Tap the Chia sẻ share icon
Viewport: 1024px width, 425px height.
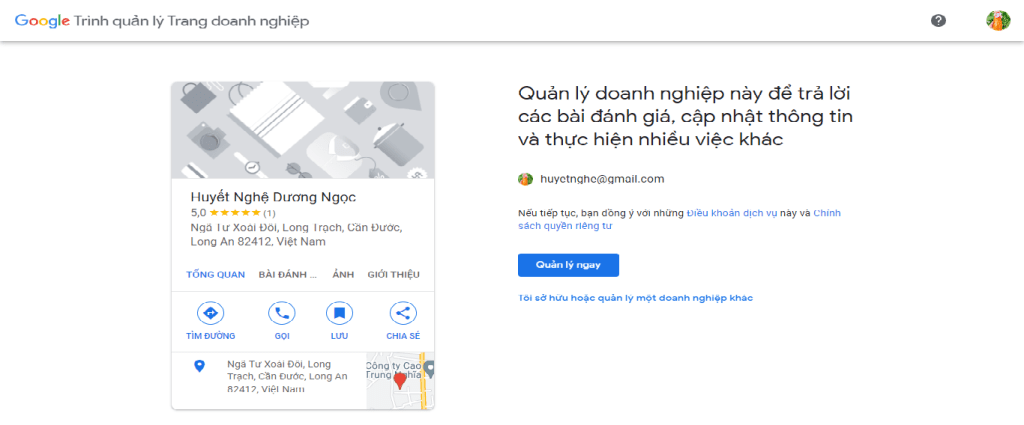coord(402,313)
